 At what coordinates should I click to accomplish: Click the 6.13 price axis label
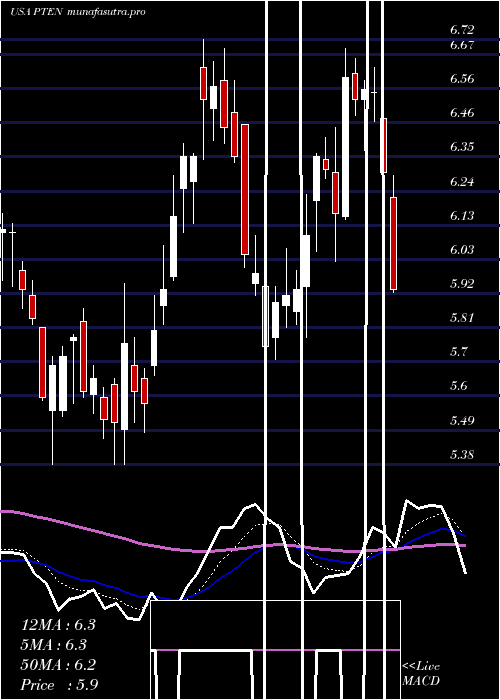click(462, 215)
